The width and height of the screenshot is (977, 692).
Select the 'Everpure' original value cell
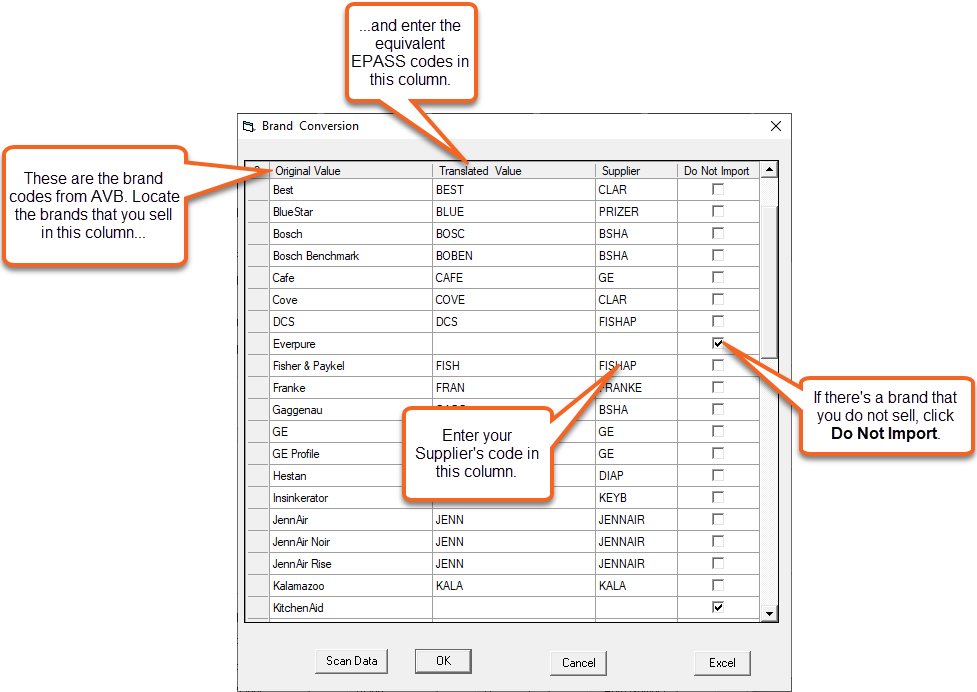(351, 344)
